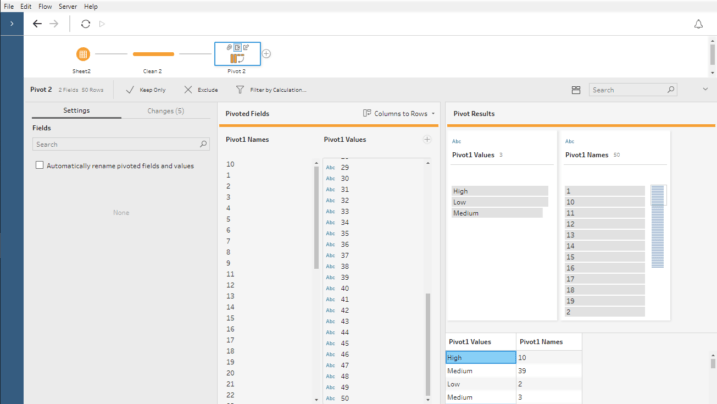Click the back arrow in the toolbar
This screenshot has height=404, width=717.
point(37,23)
